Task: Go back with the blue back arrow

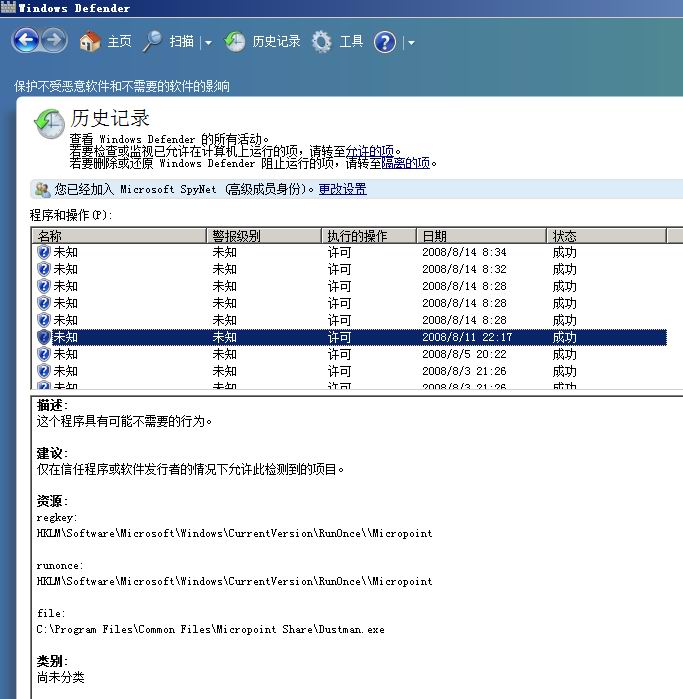Action: 26,41
